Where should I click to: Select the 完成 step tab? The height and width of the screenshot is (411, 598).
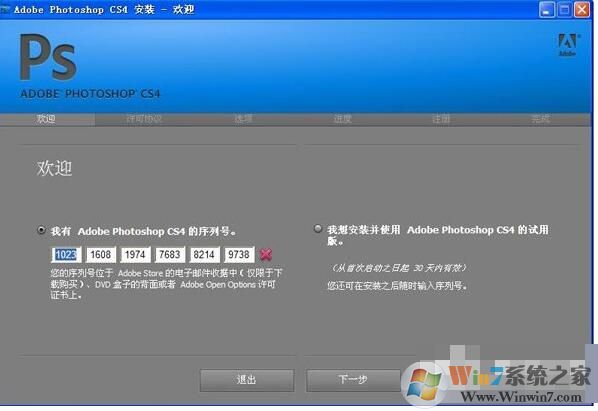(x=540, y=119)
